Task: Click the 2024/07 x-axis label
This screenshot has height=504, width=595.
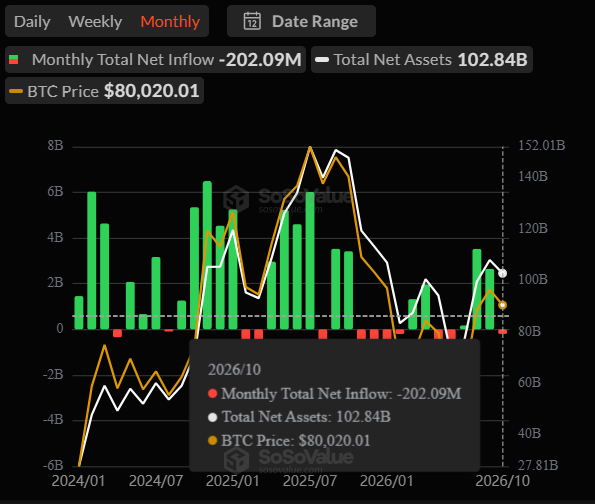Action: 156,481
